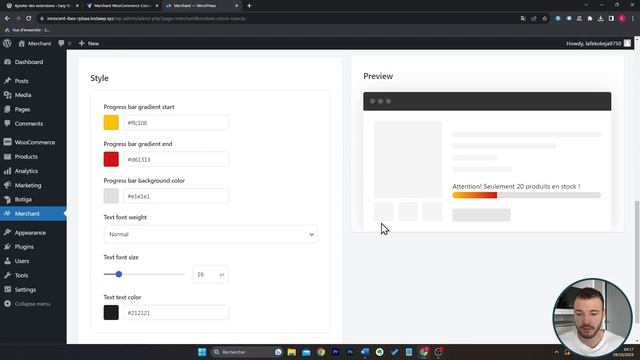Click the Marketing megaphone icon
640x360 pixels.
pos(7,185)
